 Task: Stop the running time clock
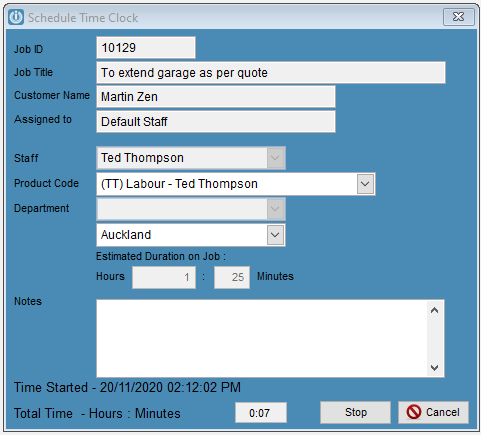[355, 412]
